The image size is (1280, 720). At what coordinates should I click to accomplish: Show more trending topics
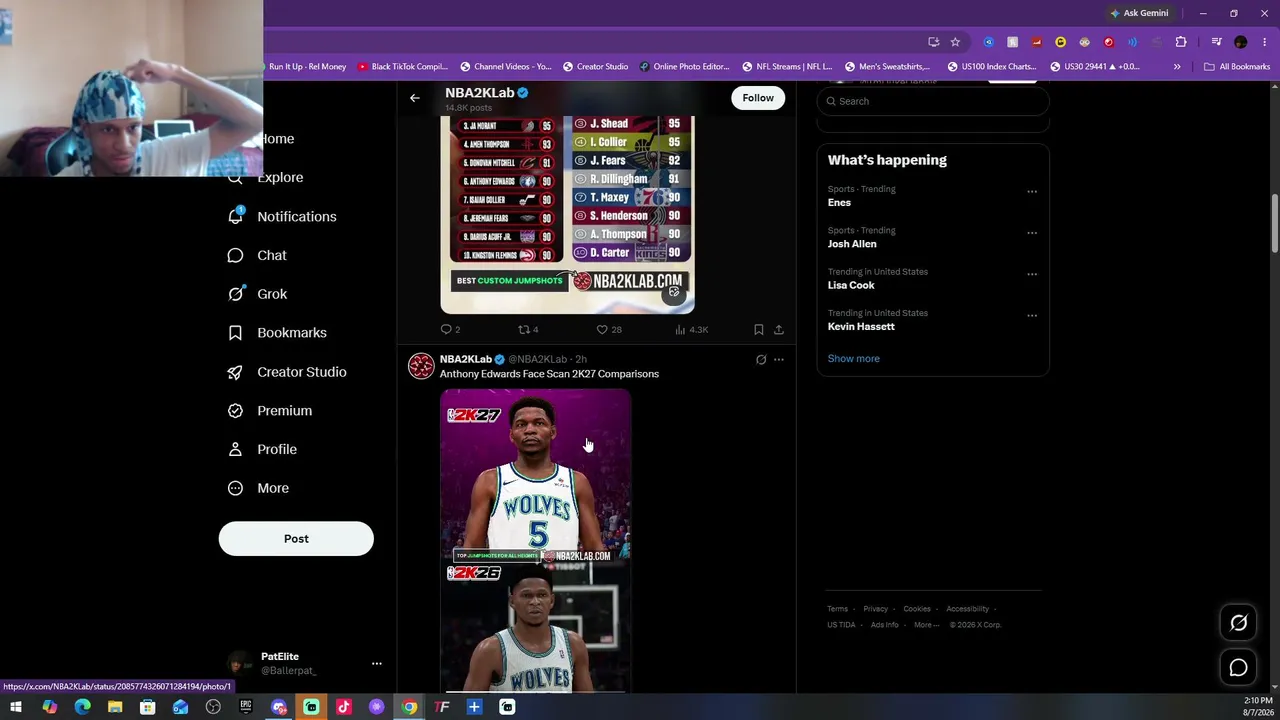pyautogui.click(x=854, y=358)
